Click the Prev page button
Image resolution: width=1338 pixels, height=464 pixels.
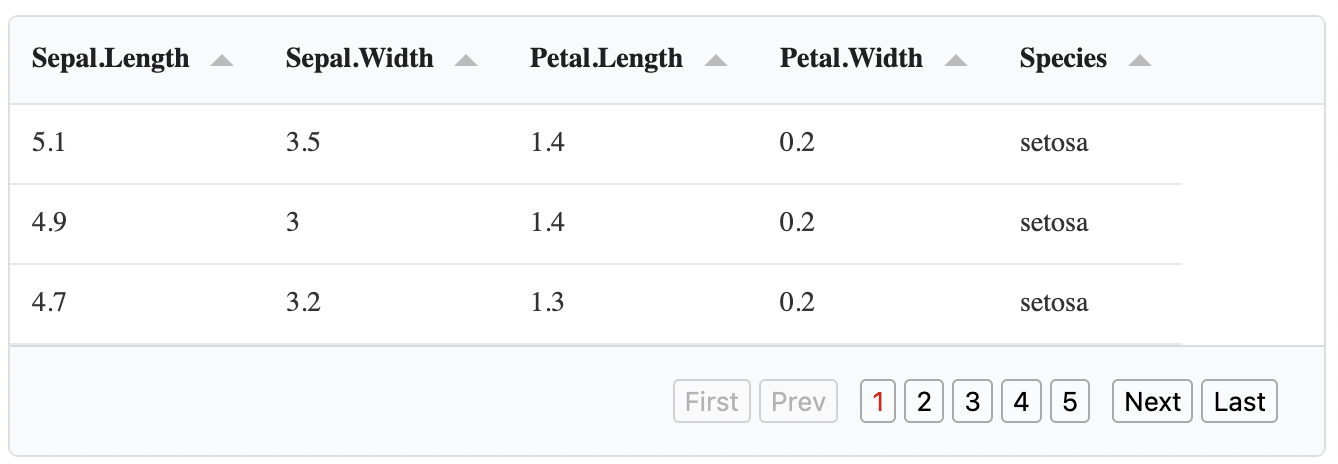click(x=798, y=402)
